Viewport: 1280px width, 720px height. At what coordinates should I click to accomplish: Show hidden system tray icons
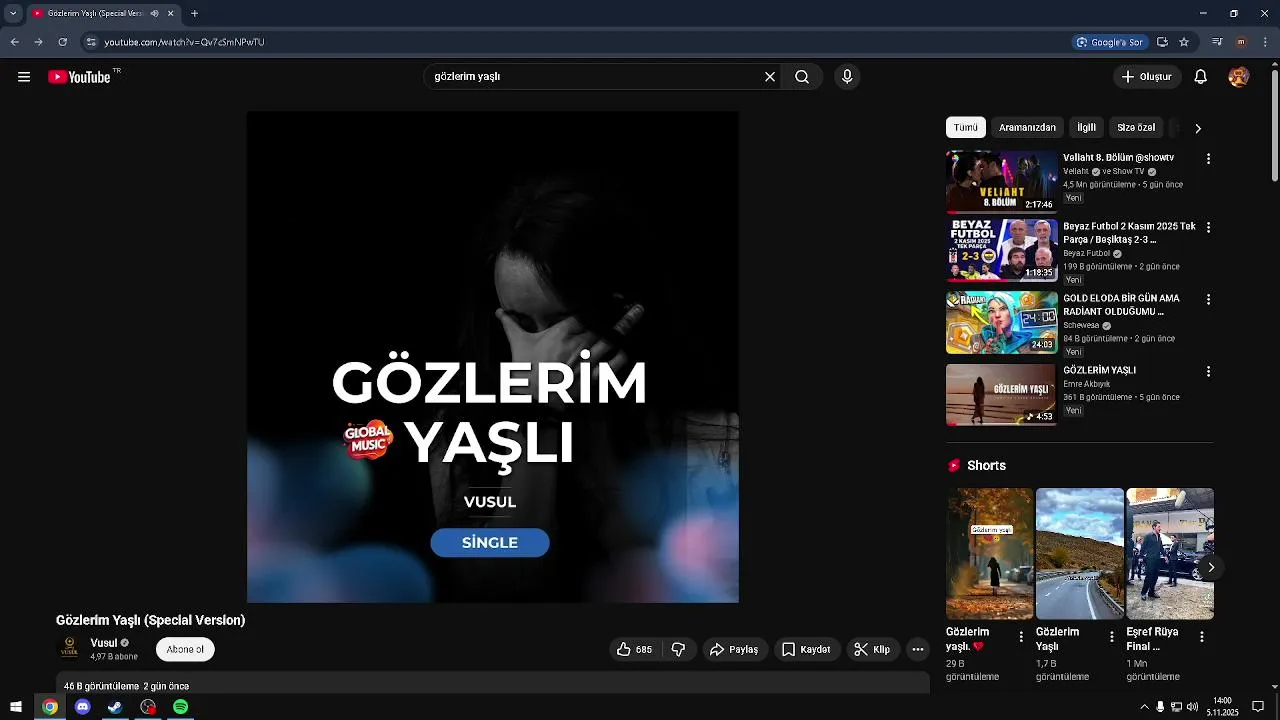pyautogui.click(x=1144, y=707)
